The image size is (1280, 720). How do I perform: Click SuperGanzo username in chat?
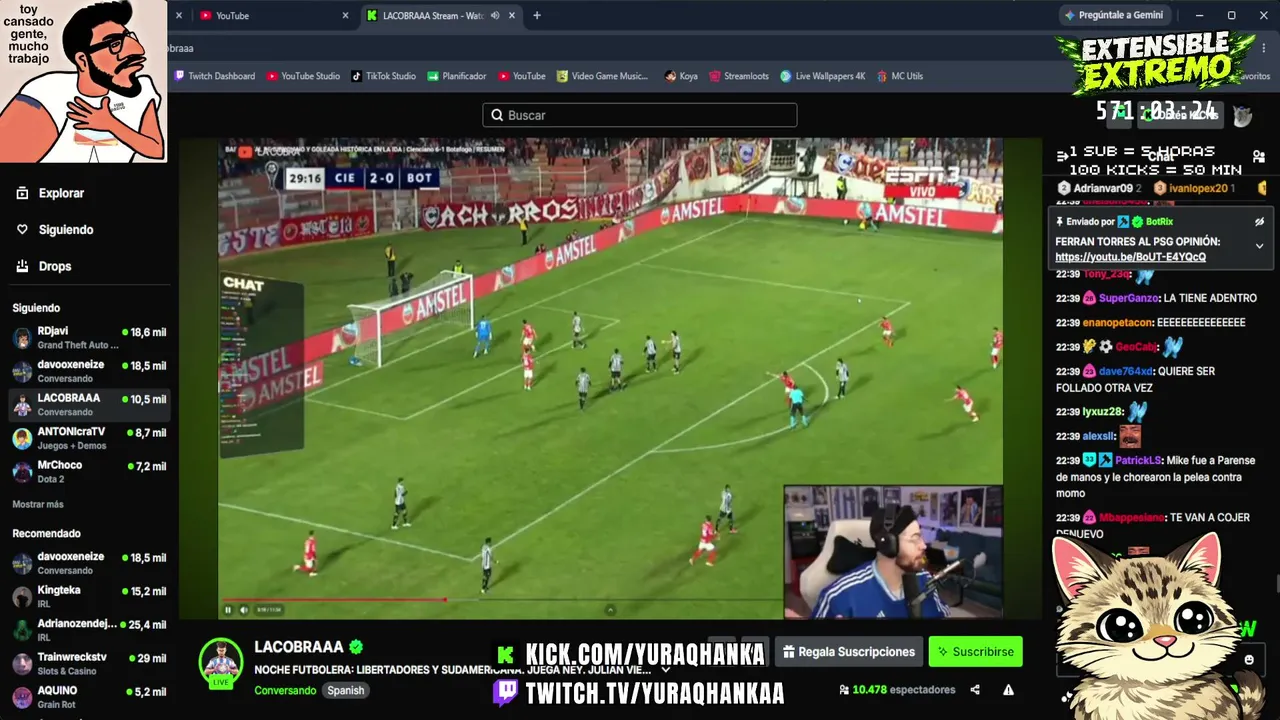click(x=1128, y=298)
